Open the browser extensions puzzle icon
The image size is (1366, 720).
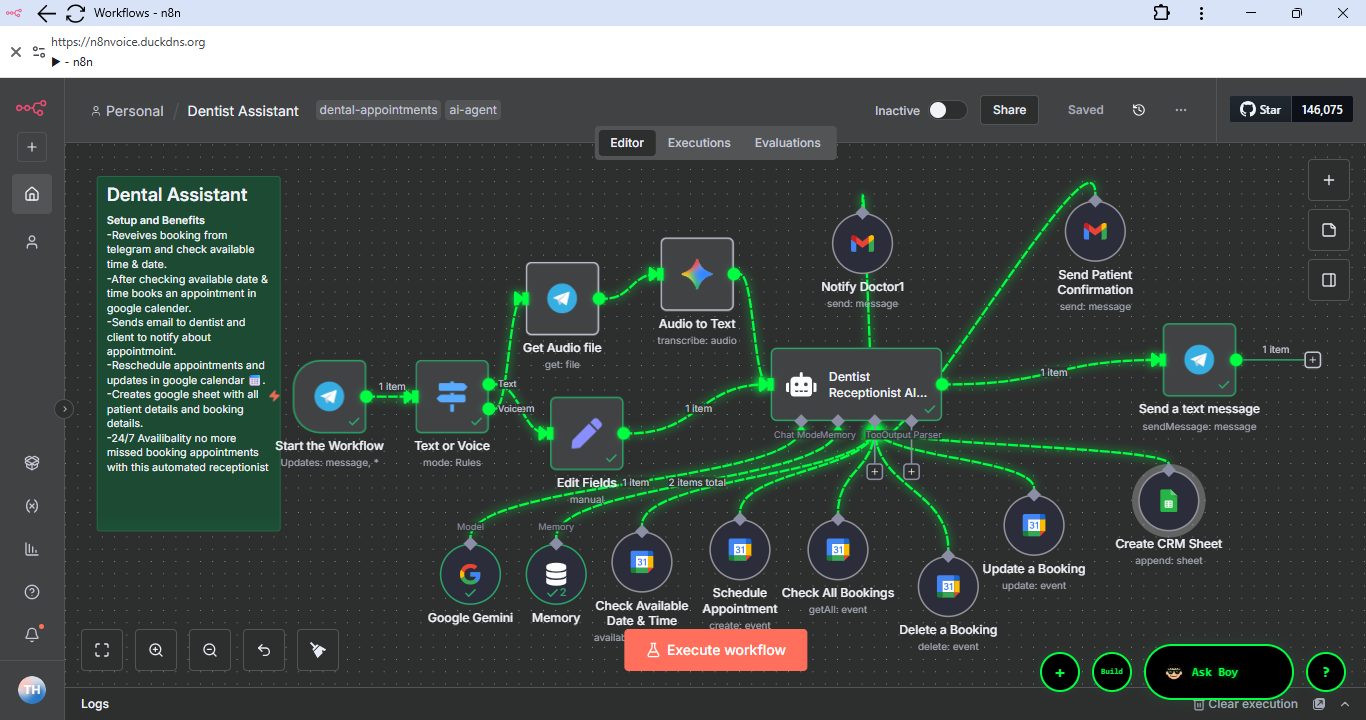pos(1160,13)
